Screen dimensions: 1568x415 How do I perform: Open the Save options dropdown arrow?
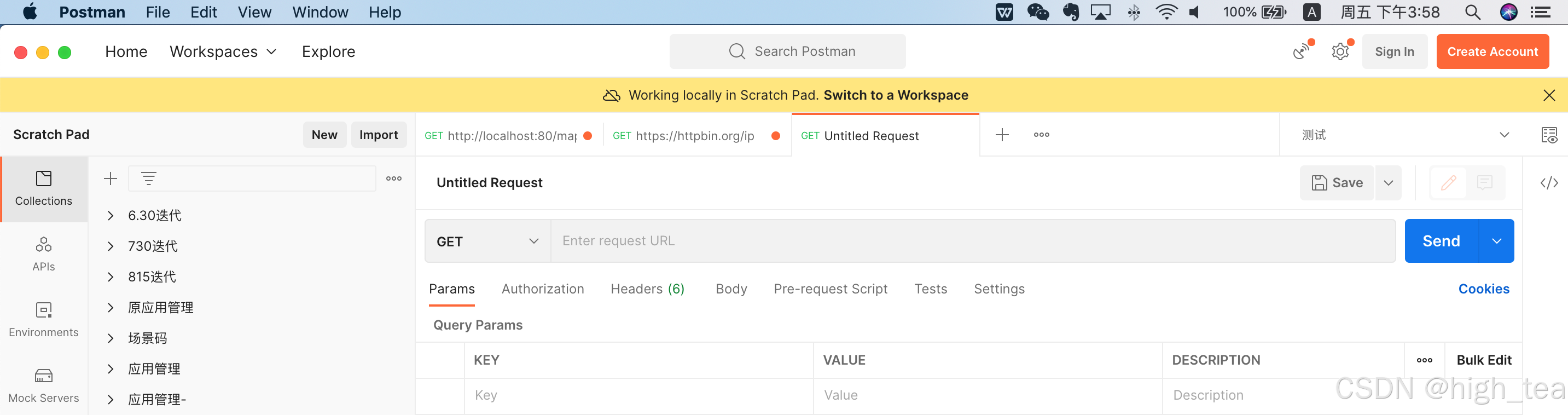click(1388, 183)
